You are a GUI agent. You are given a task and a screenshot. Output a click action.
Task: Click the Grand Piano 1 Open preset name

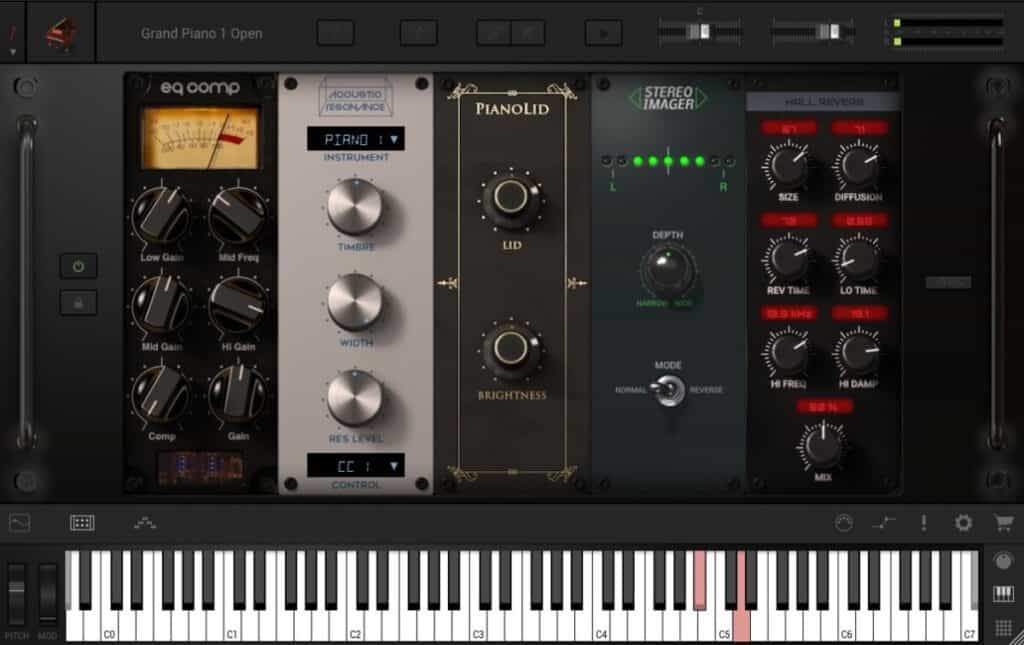tap(201, 33)
